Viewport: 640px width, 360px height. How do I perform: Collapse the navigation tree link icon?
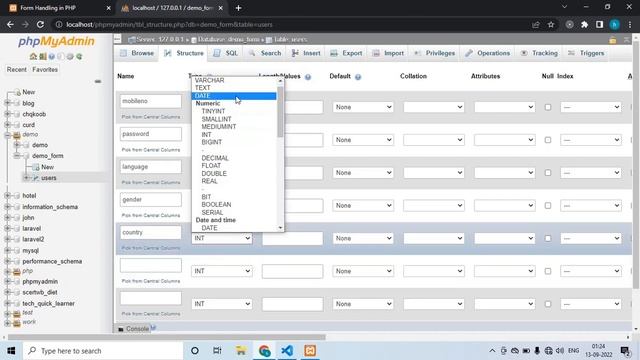click(x=98, y=81)
